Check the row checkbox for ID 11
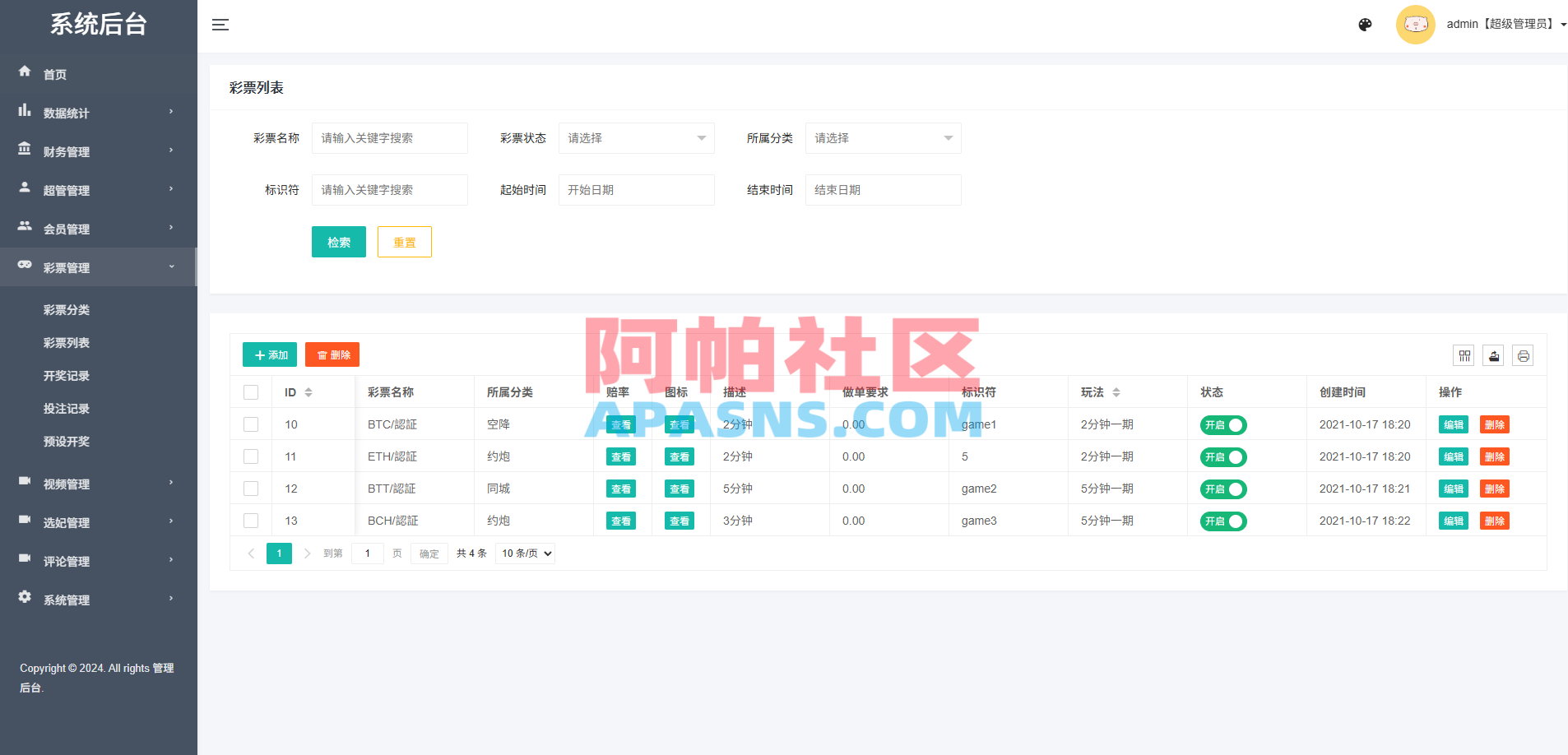 tap(251, 456)
